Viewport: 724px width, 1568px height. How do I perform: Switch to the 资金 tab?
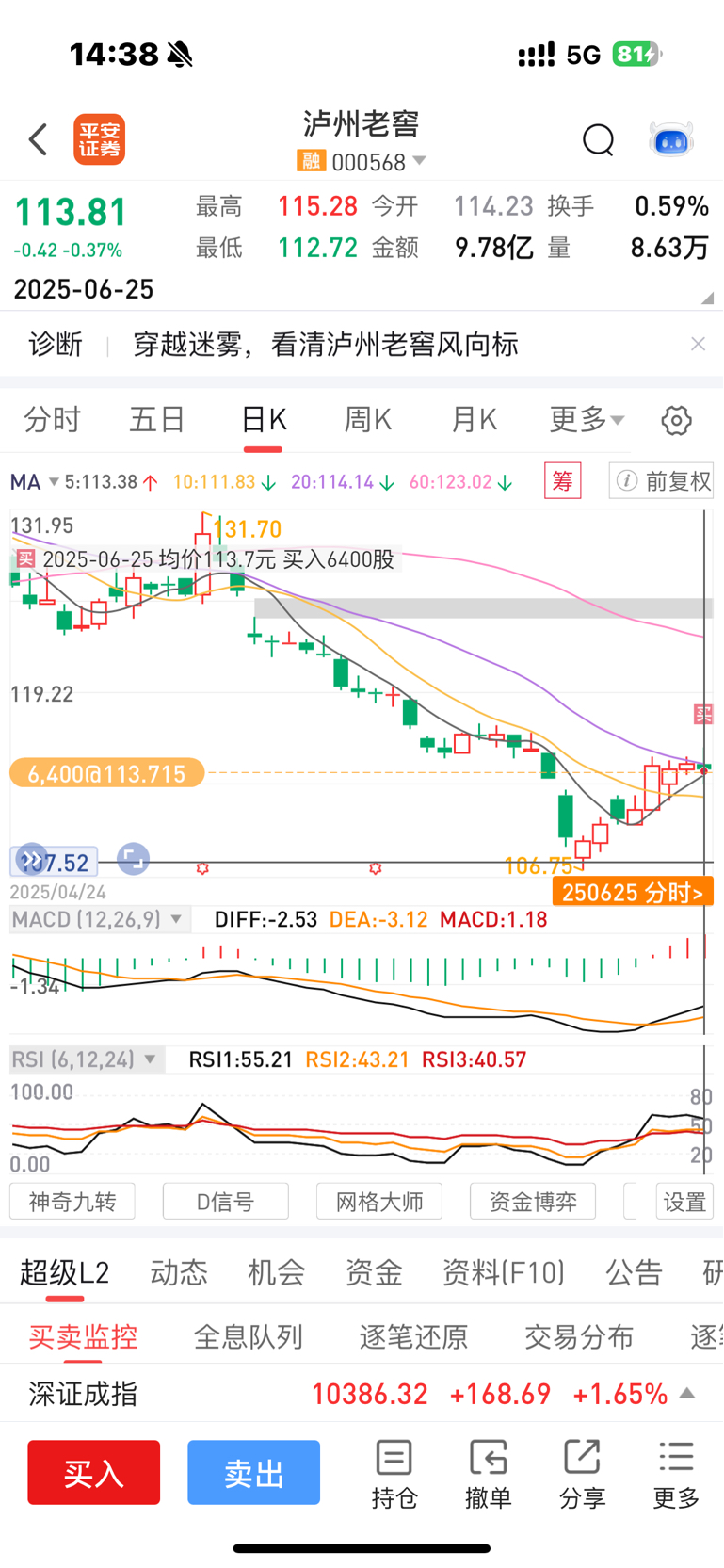(x=374, y=1273)
